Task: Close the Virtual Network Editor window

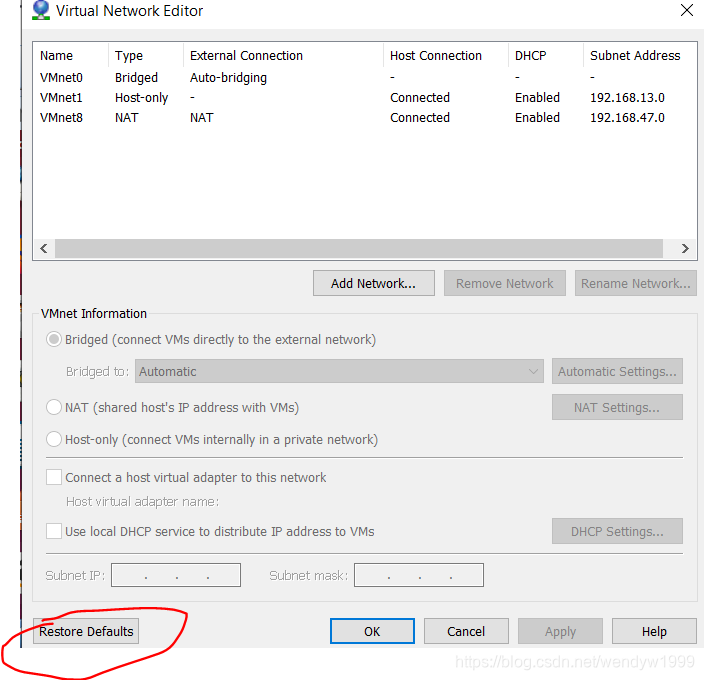Action: click(686, 10)
